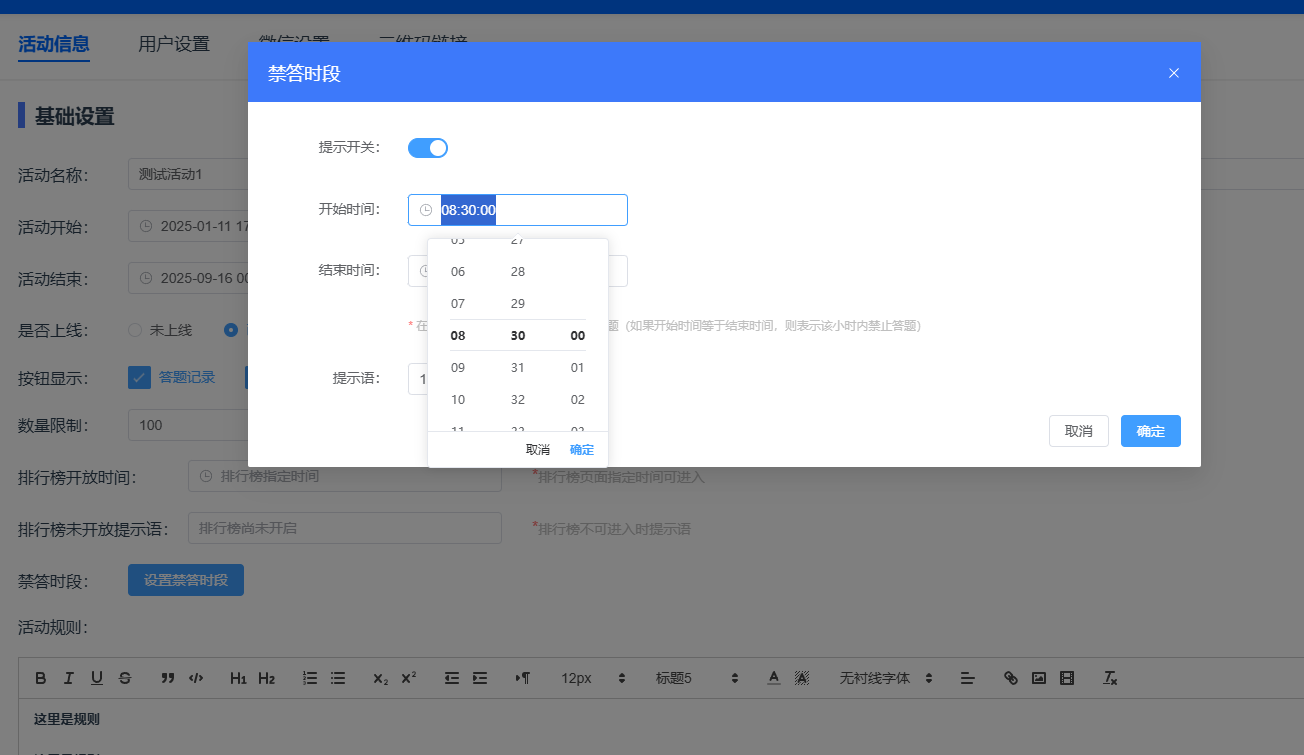Click the dialog's blue 确定 button

tap(1151, 431)
